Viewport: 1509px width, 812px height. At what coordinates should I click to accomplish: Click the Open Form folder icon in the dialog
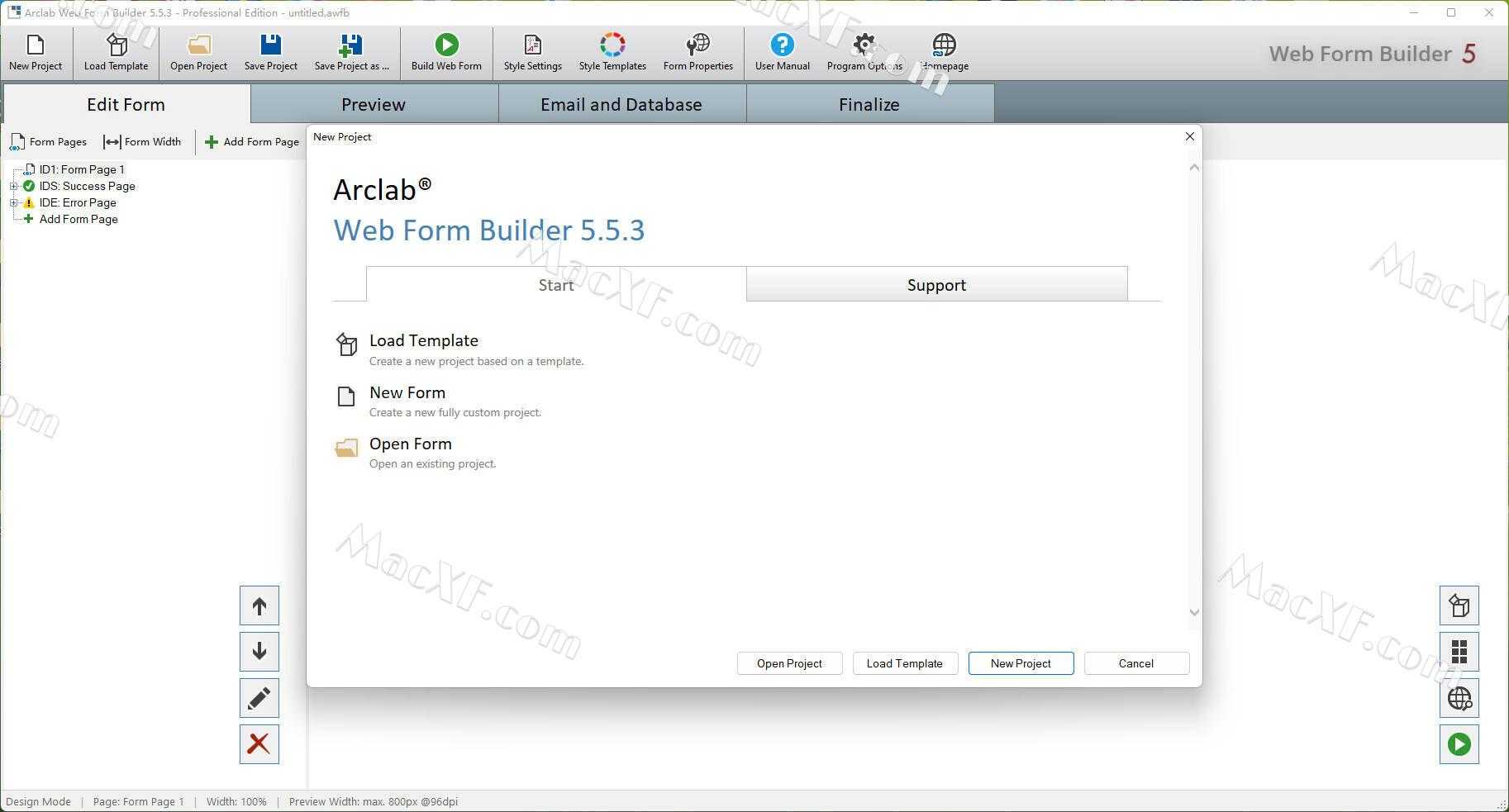[x=346, y=448]
